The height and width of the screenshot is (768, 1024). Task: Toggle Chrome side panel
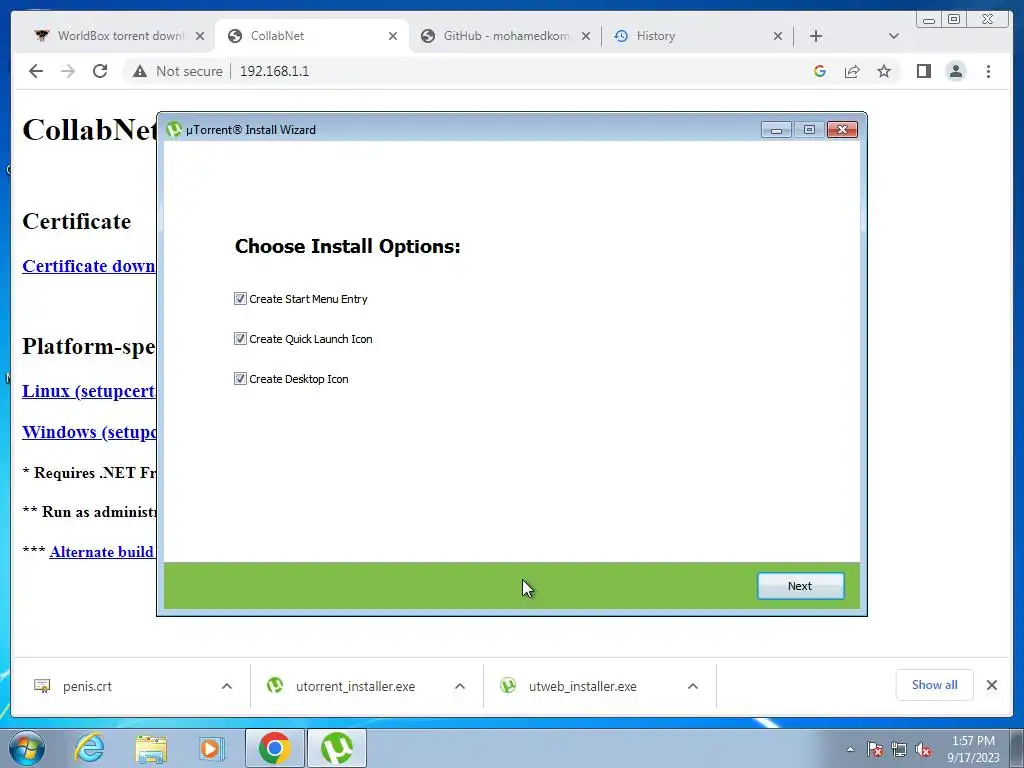click(x=923, y=71)
